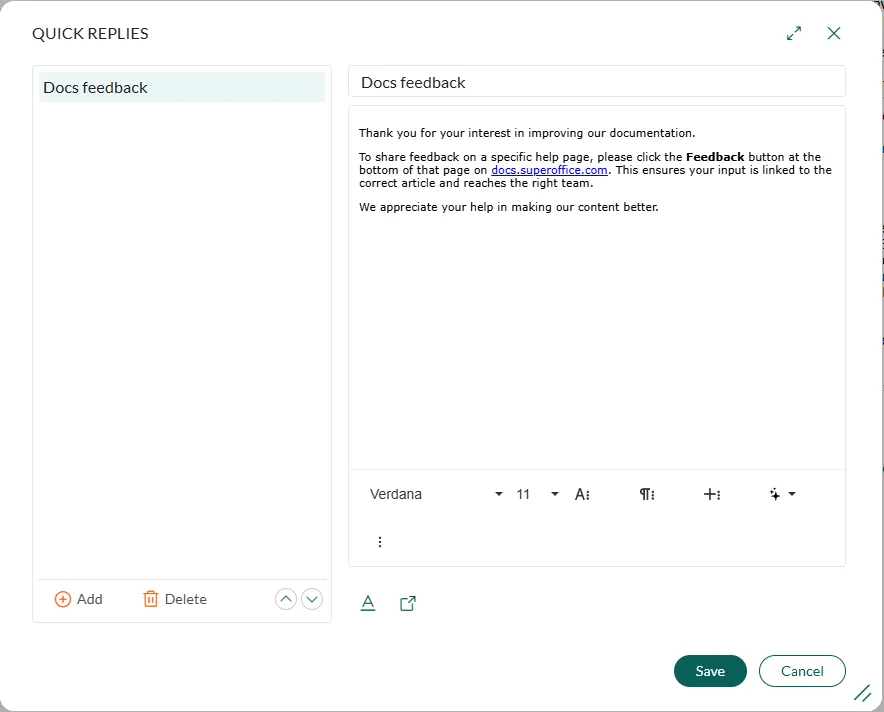Open the AI sparkle tools dropdown
Screen dimensions: 884x712
coord(782,494)
